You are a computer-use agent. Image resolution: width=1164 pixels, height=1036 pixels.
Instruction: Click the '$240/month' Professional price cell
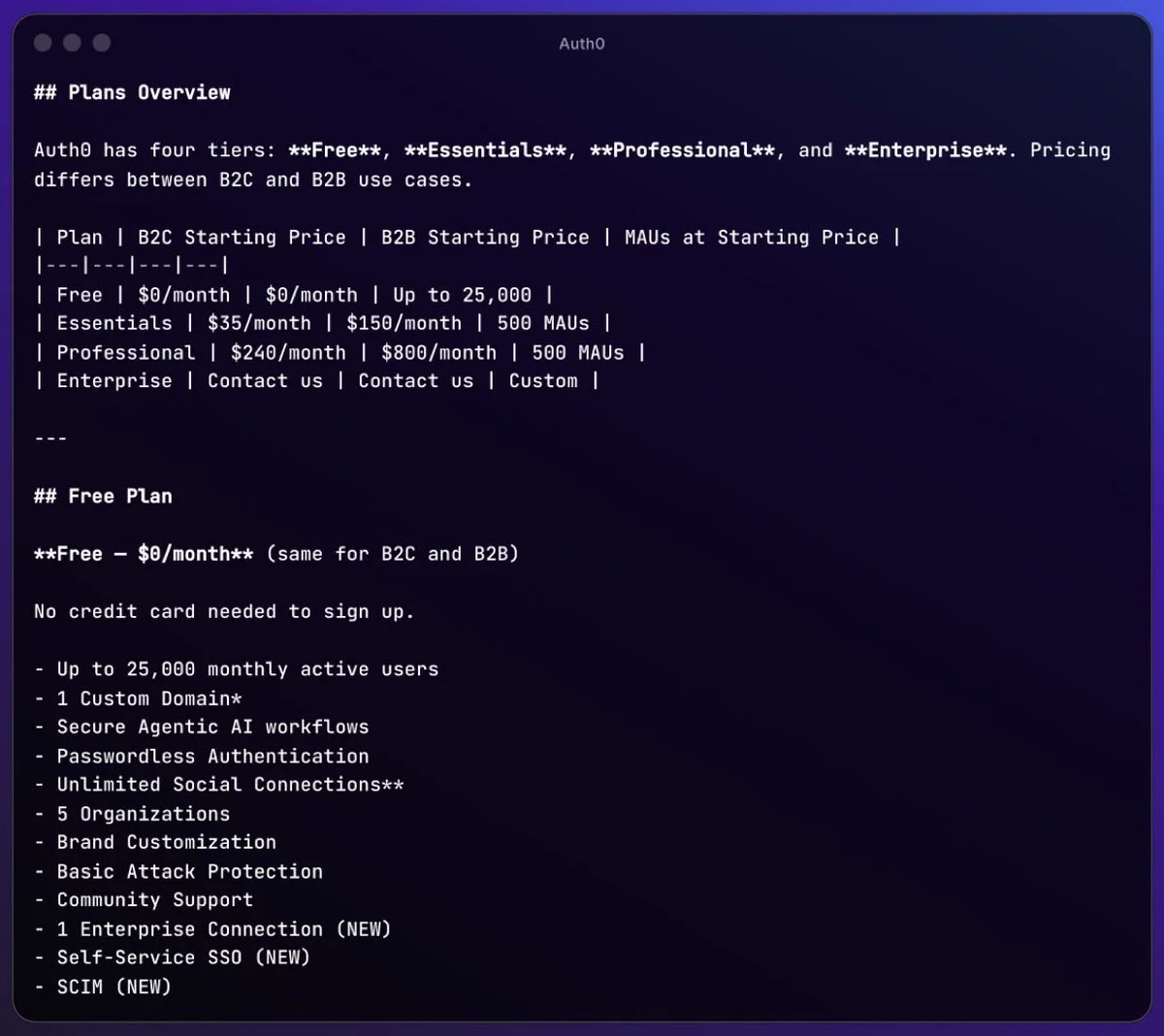point(288,353)
